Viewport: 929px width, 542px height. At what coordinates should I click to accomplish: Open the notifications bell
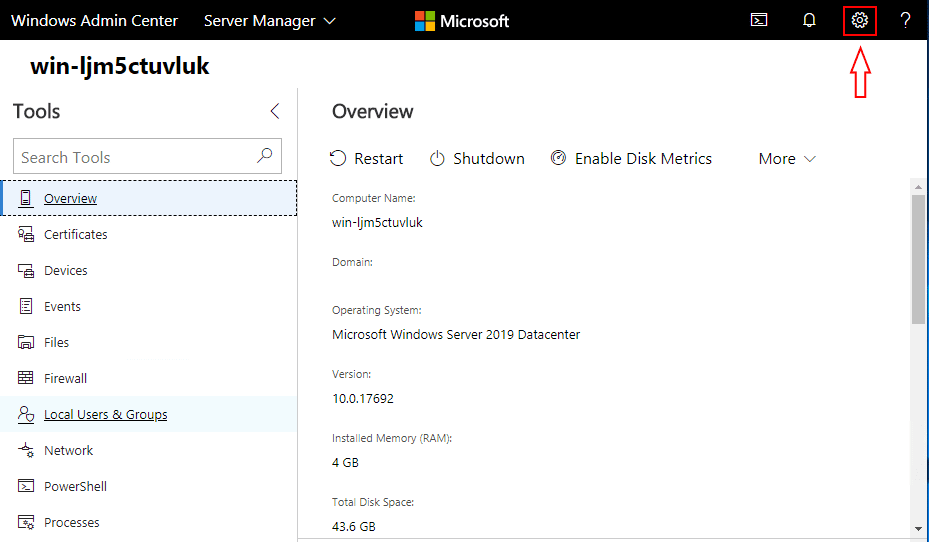pyautogui.click(x=809, y=20)
